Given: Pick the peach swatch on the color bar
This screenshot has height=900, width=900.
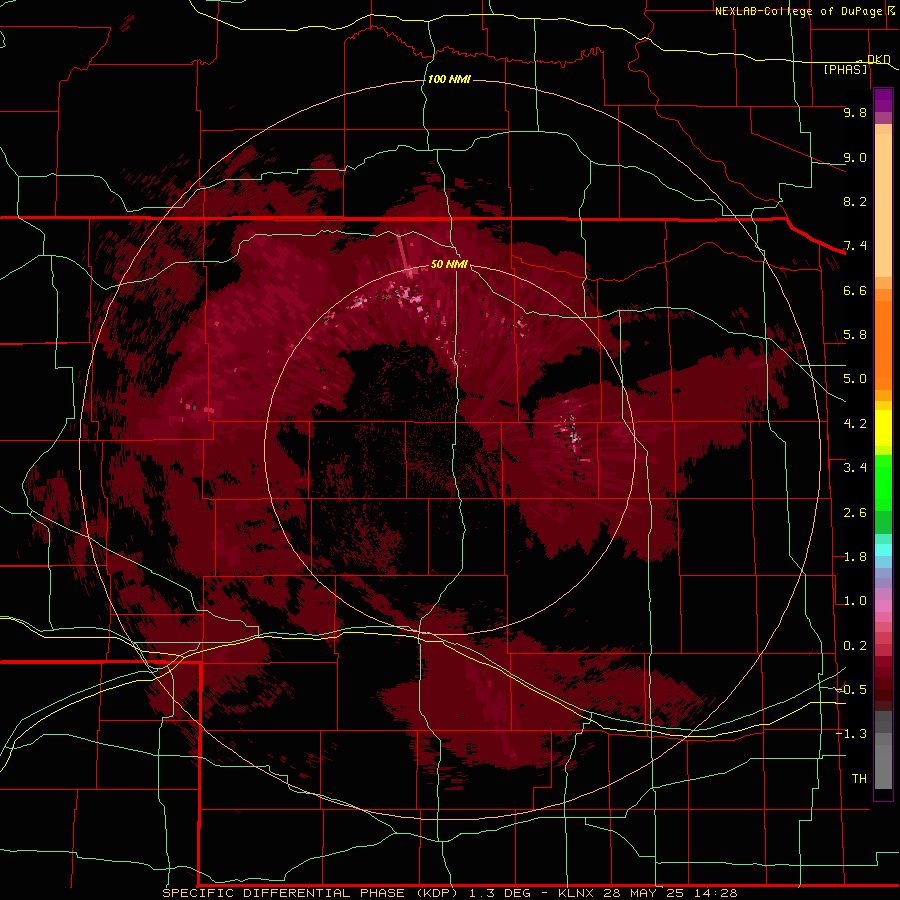Looking at the screenshot, I should point(883,204).
